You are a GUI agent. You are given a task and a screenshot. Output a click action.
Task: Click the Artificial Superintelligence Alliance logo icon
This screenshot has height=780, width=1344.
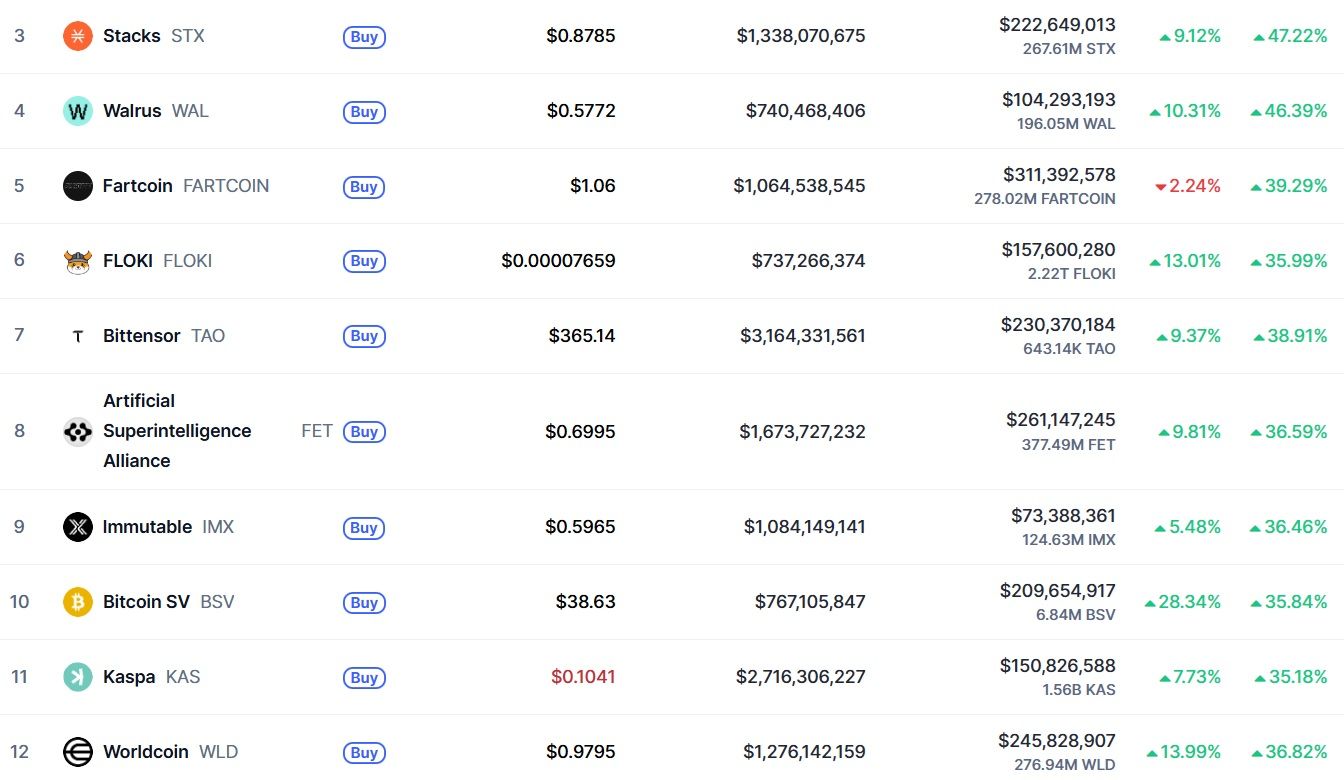click(78, 432)
